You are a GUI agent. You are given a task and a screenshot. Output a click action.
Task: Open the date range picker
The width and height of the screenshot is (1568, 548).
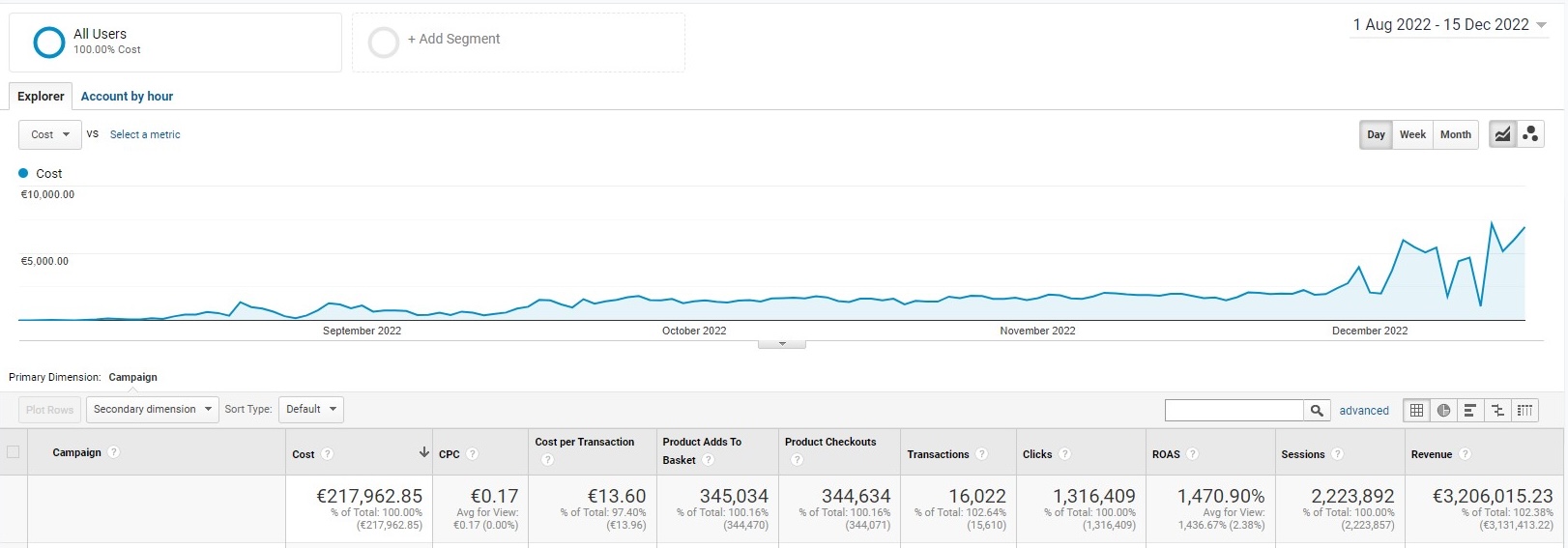(1449, 25)
